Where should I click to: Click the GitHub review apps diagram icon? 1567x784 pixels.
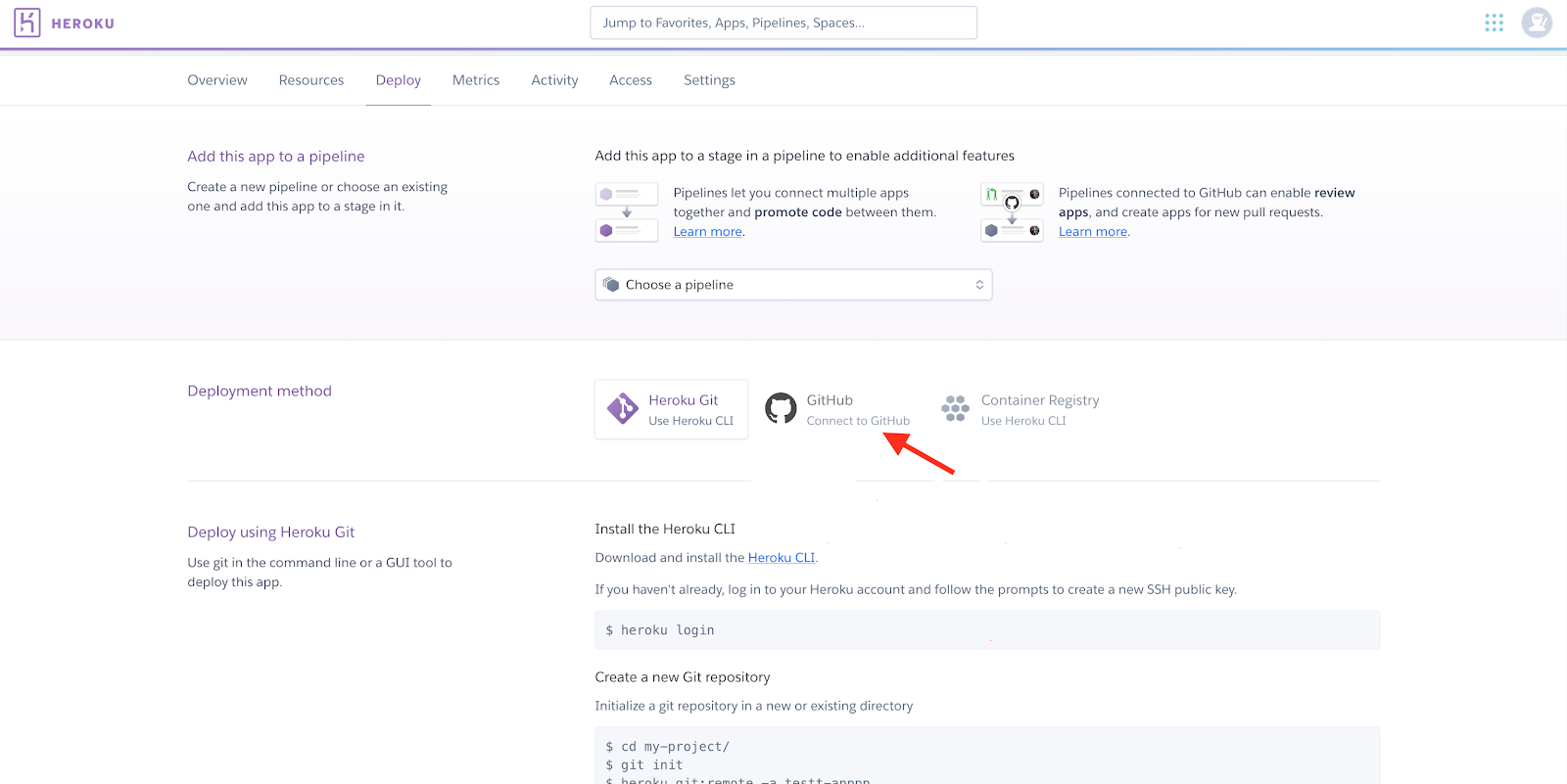click(1012, 212)
